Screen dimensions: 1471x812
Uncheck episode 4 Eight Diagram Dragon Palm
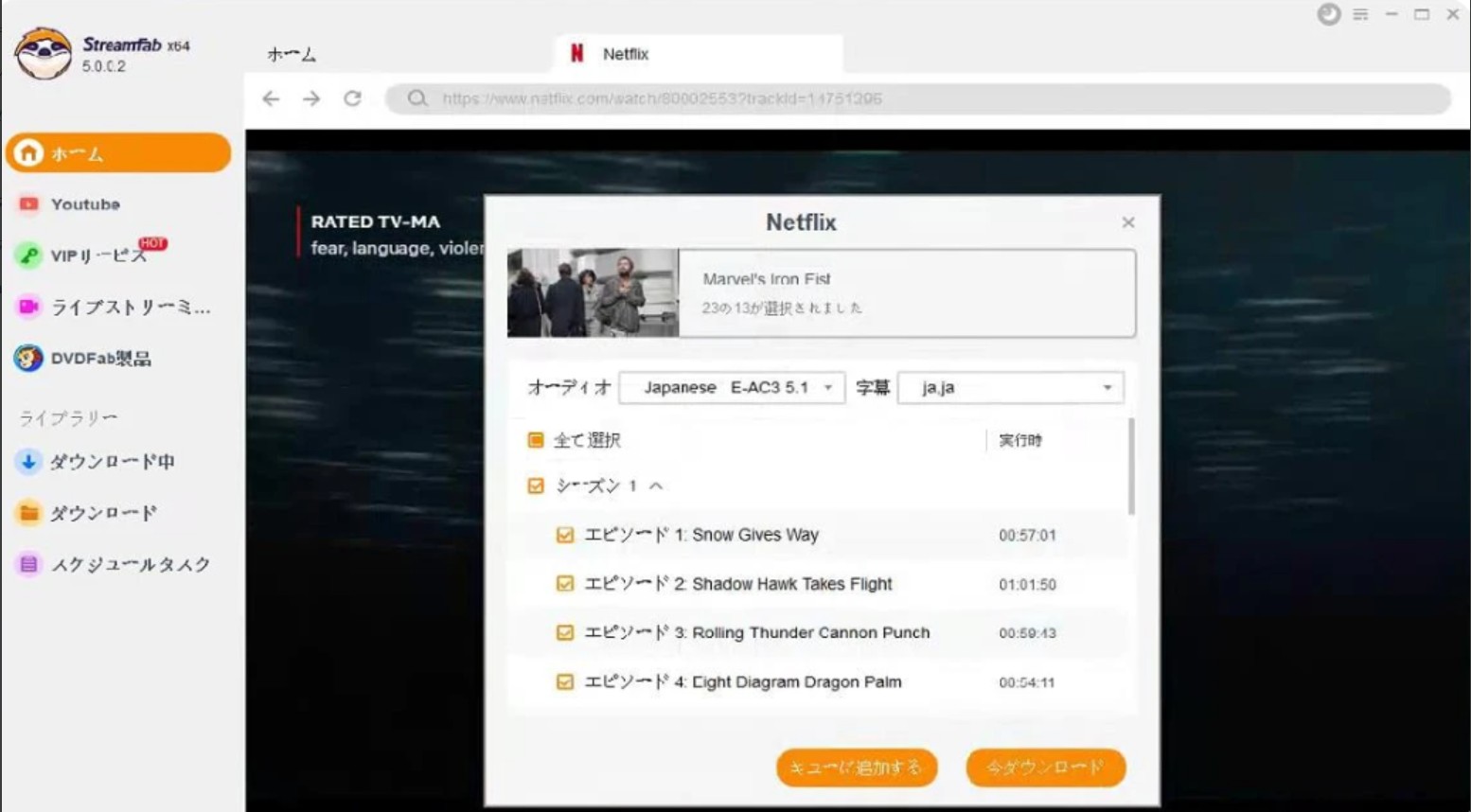coord(565,681)
